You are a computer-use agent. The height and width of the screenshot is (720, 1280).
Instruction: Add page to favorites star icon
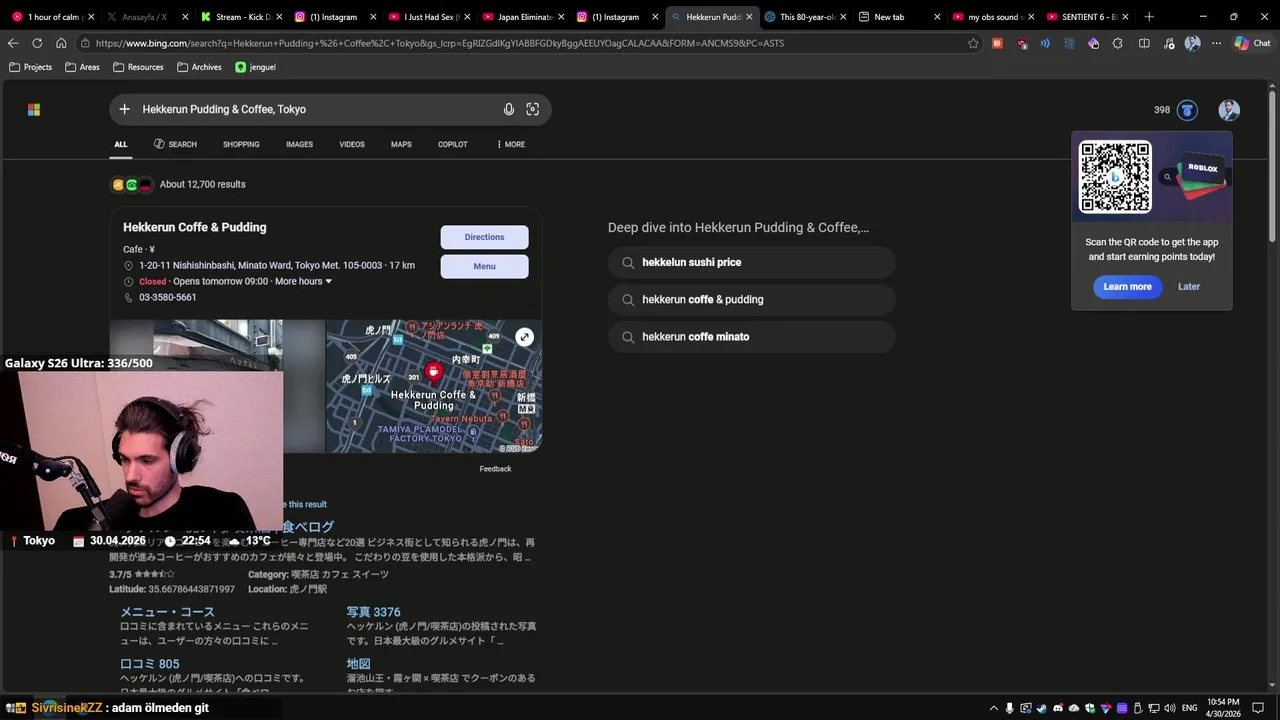point(973,43)
